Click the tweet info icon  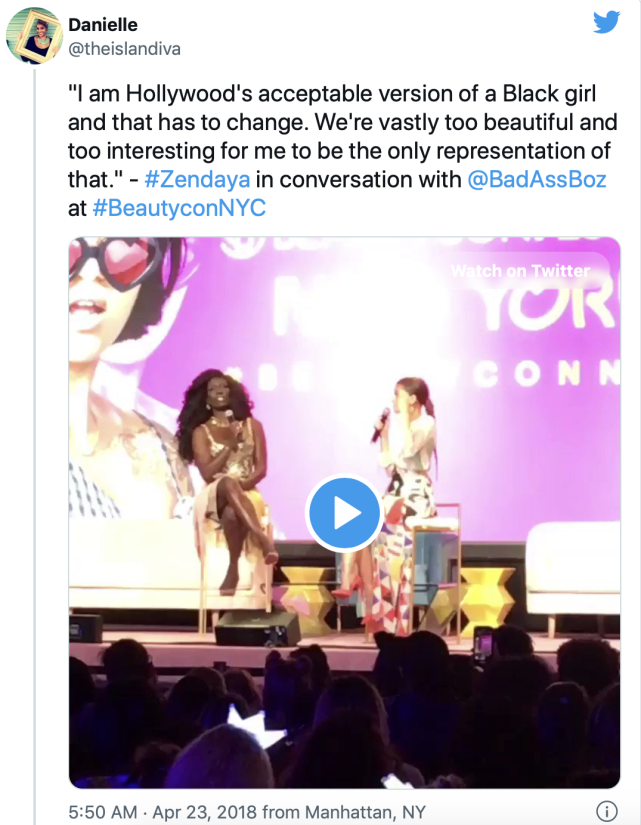[606, 810]
